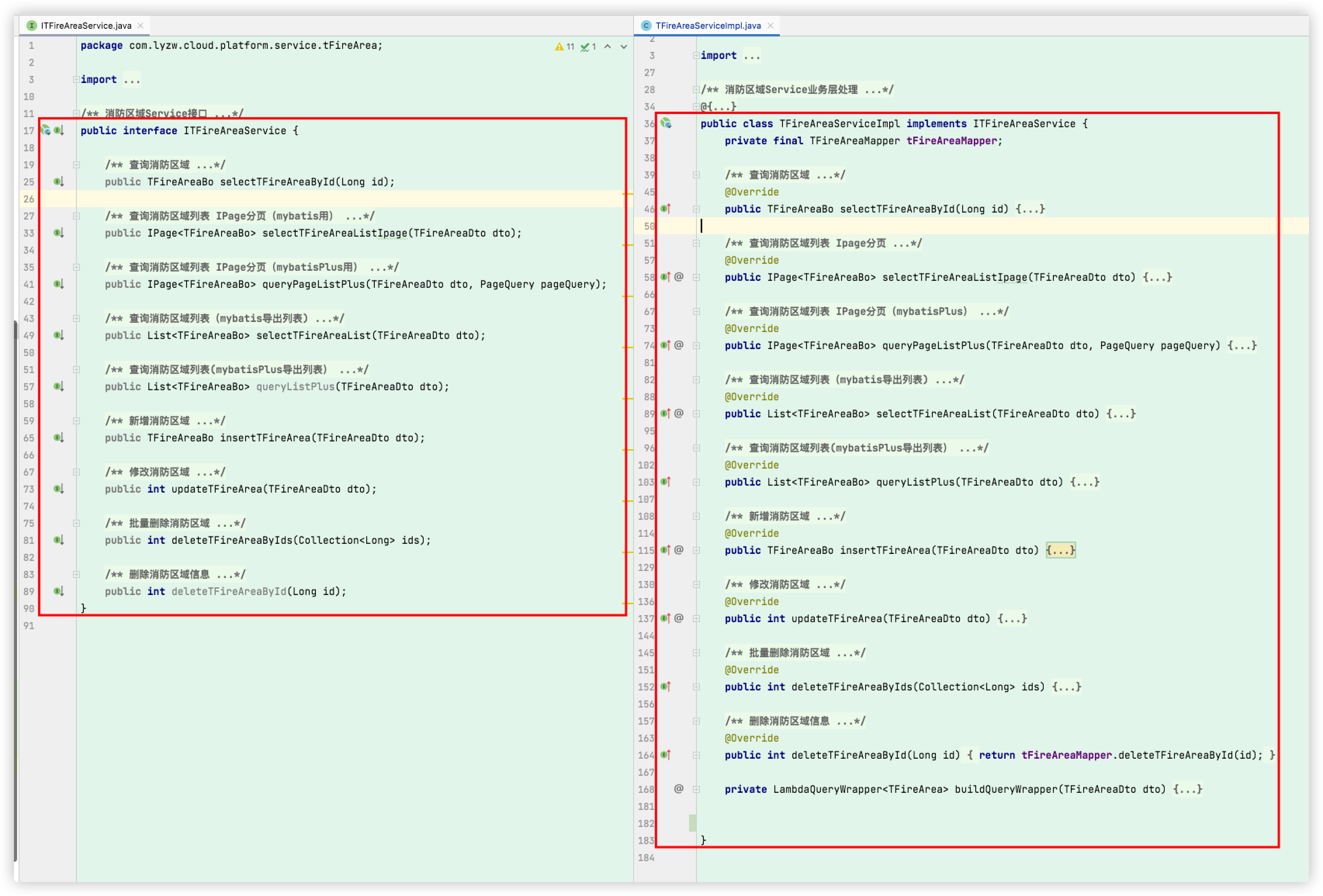Click the typo check indicator showing 1
The width and height of the screenshot is (1323, 896).
[x=588, y=47]
